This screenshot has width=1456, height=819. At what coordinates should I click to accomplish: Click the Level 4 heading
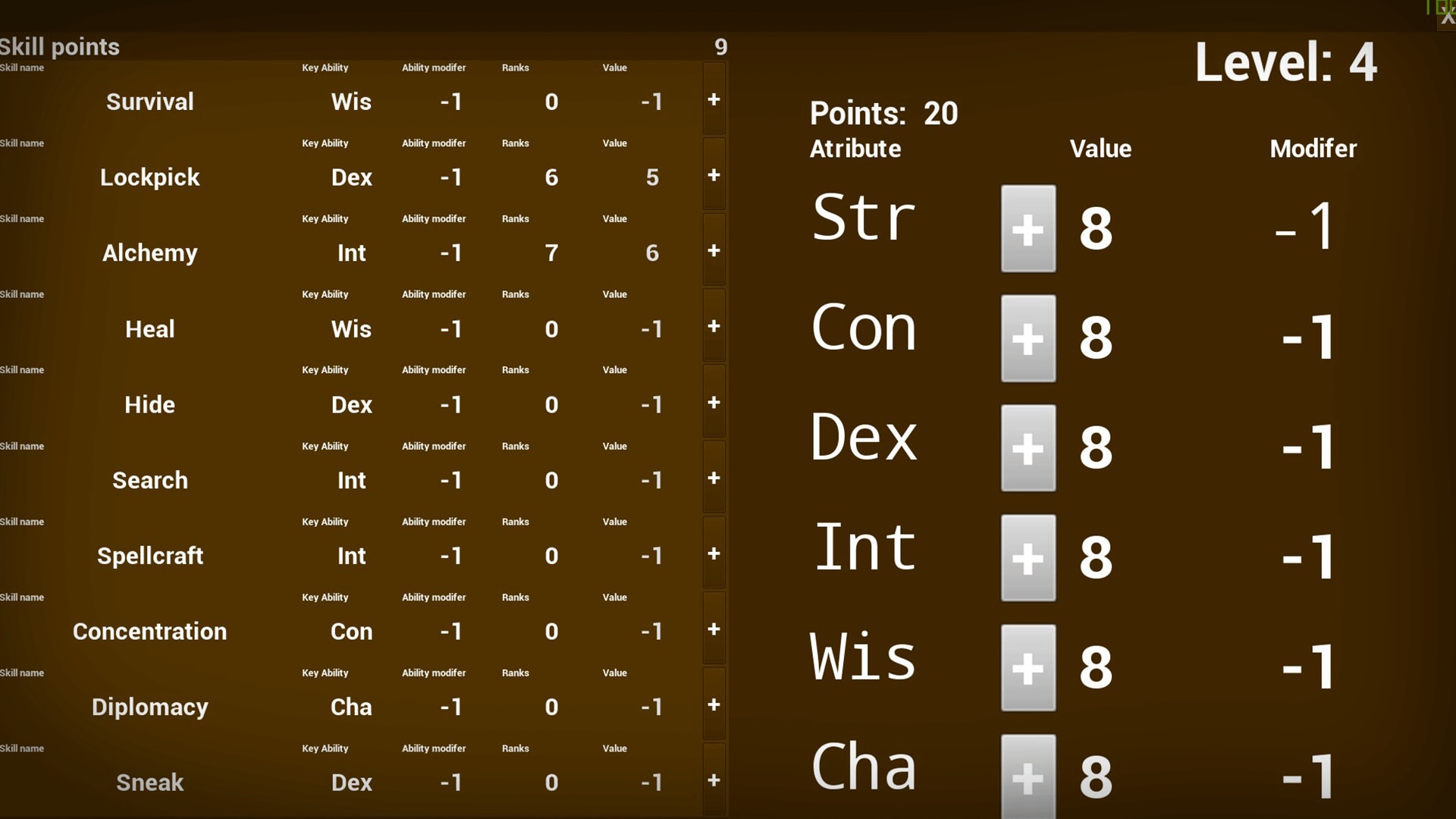point(1285,62)
